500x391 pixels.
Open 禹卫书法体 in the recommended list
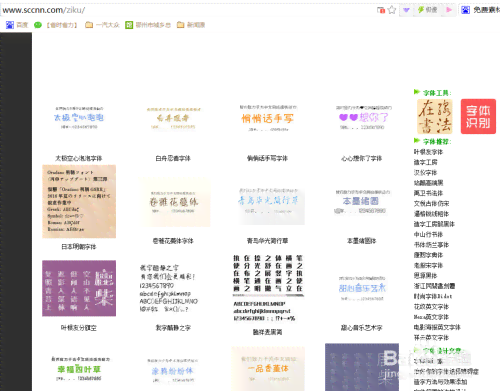pos(428,193)
